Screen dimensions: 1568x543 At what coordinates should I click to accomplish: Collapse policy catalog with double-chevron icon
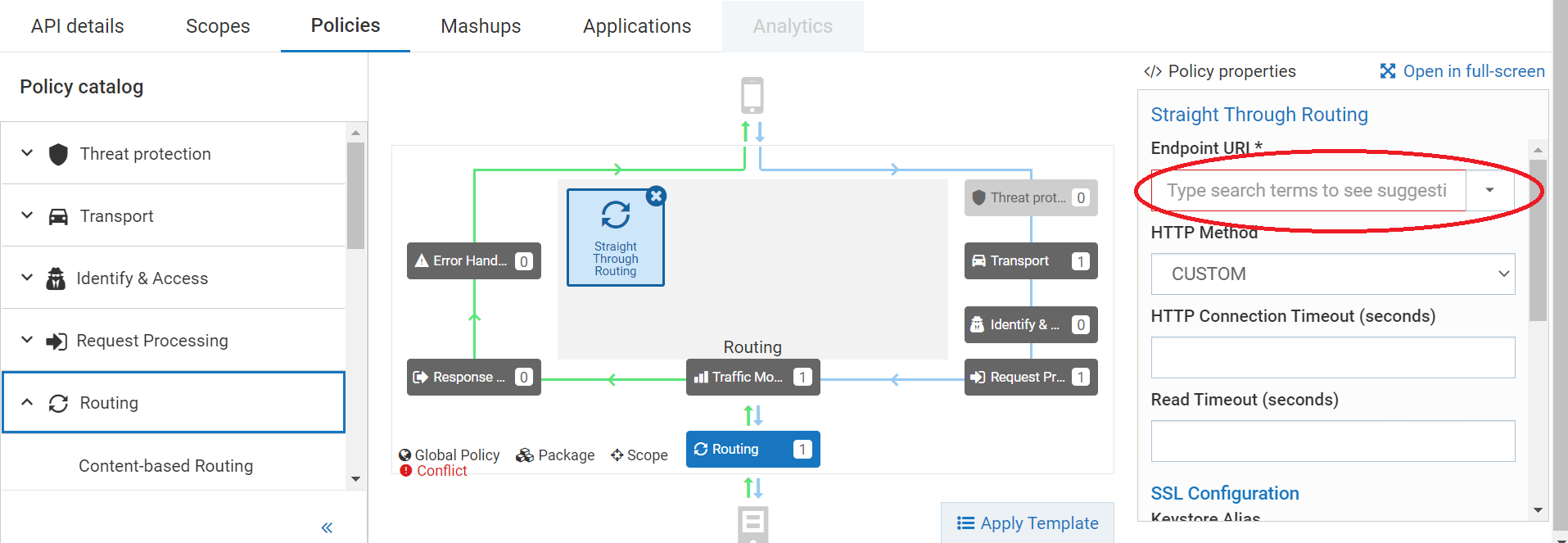tap(327, 527)
